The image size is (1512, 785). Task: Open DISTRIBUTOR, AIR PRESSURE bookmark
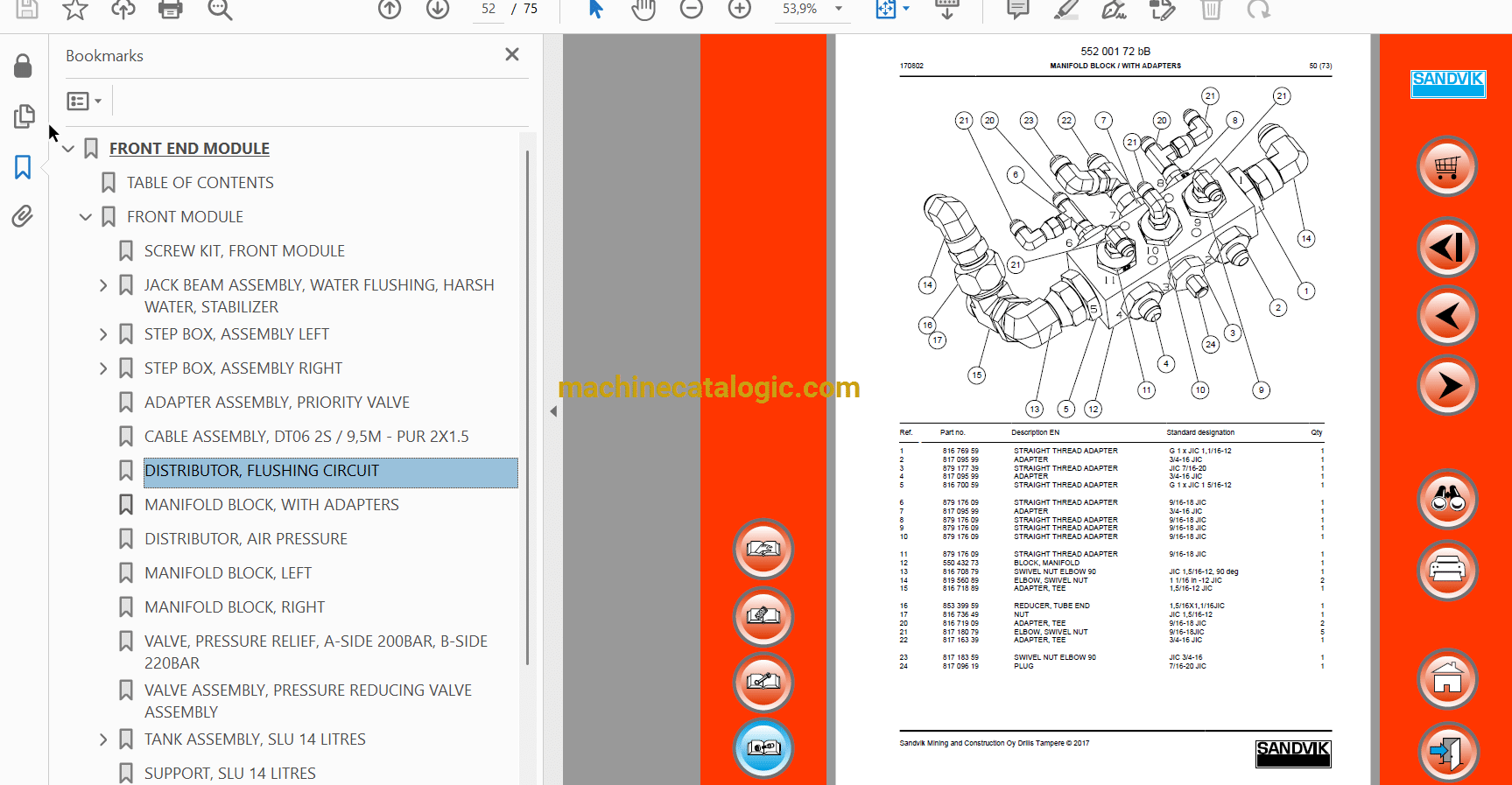point(246,539)
